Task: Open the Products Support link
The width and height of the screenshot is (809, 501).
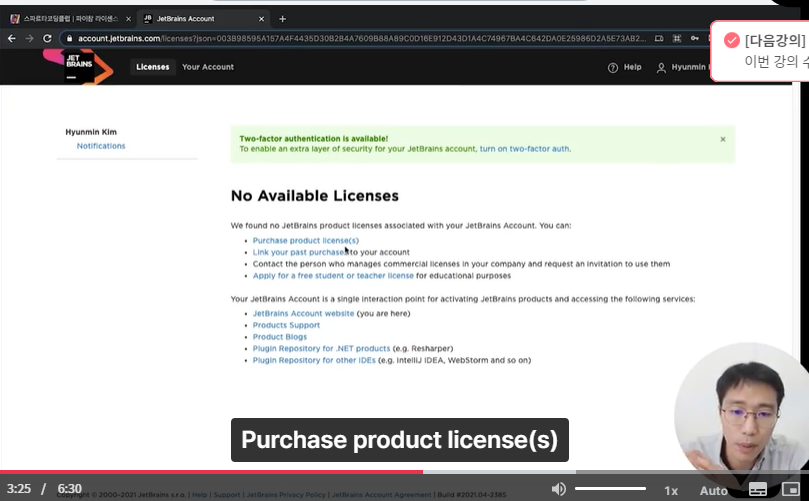Action: (286, 325)
